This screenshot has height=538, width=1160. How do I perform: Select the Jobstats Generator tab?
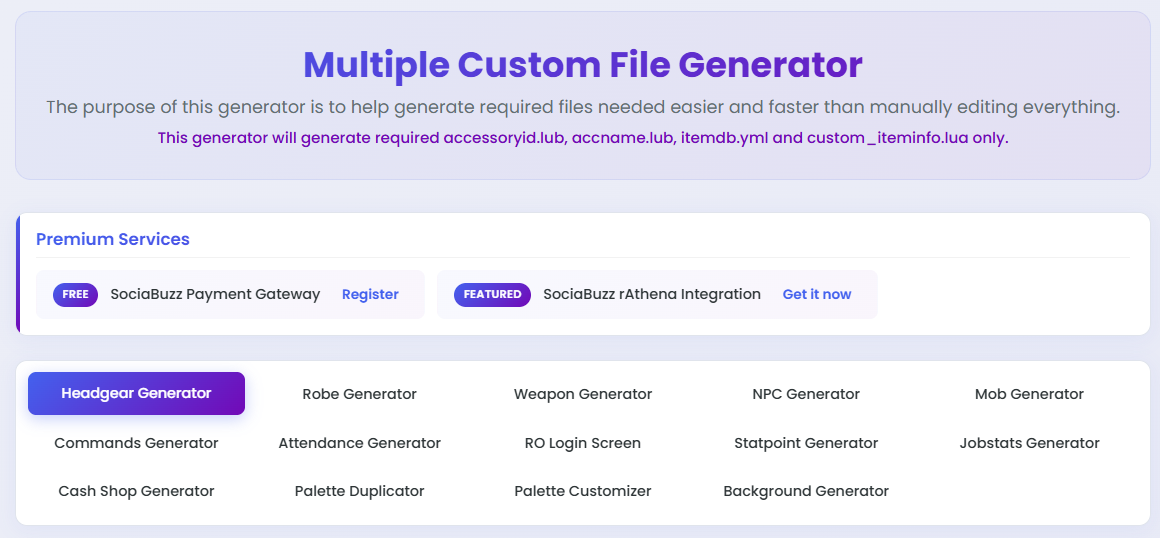pyautogui.click(x=1029, y=443)
